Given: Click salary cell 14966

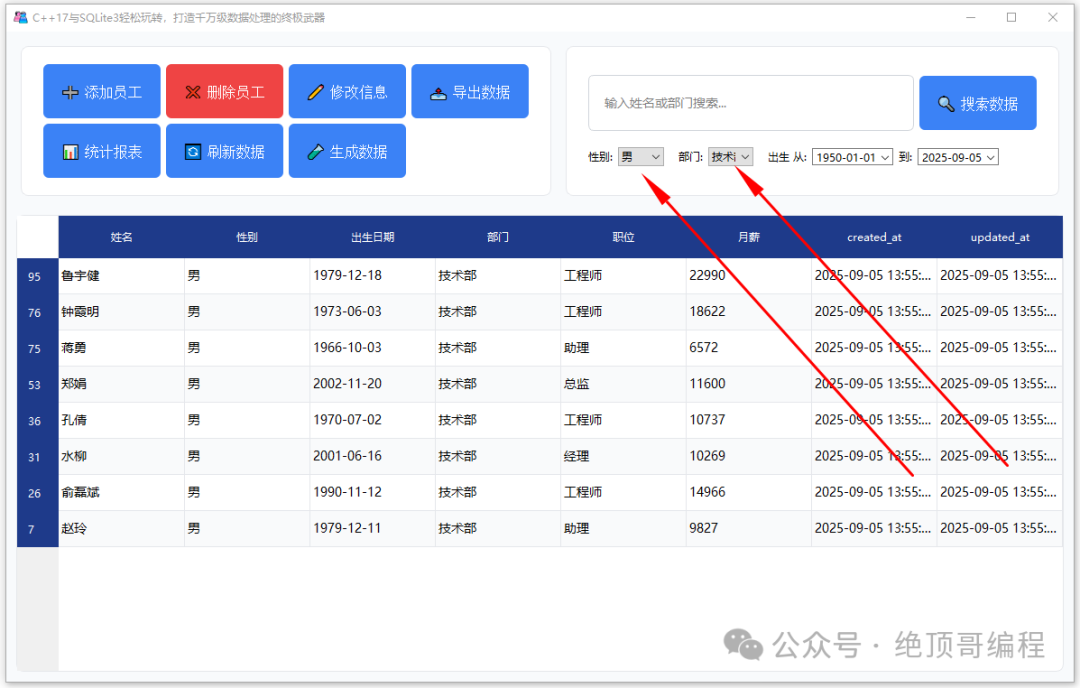Looking at the screenshot, I should [x=748, y=492].
